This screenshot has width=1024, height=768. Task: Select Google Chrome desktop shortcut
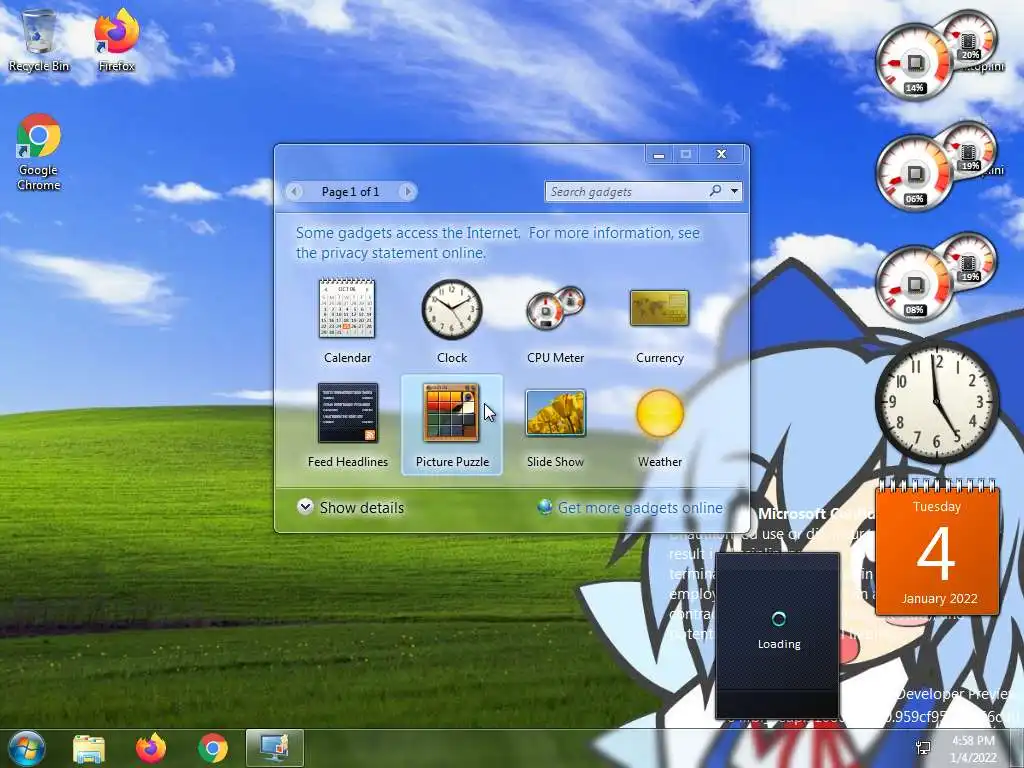(39, 152)
